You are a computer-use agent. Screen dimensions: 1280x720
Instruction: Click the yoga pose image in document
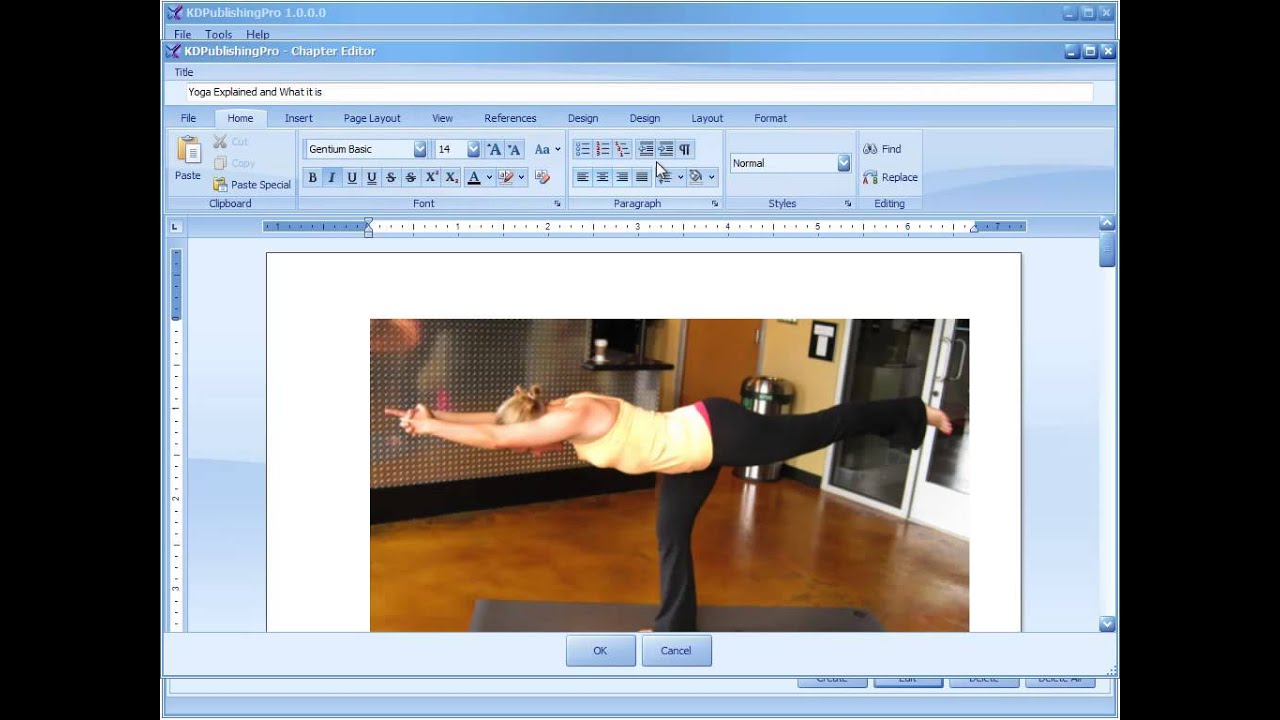pyautogui.click(x=669, y=475)
